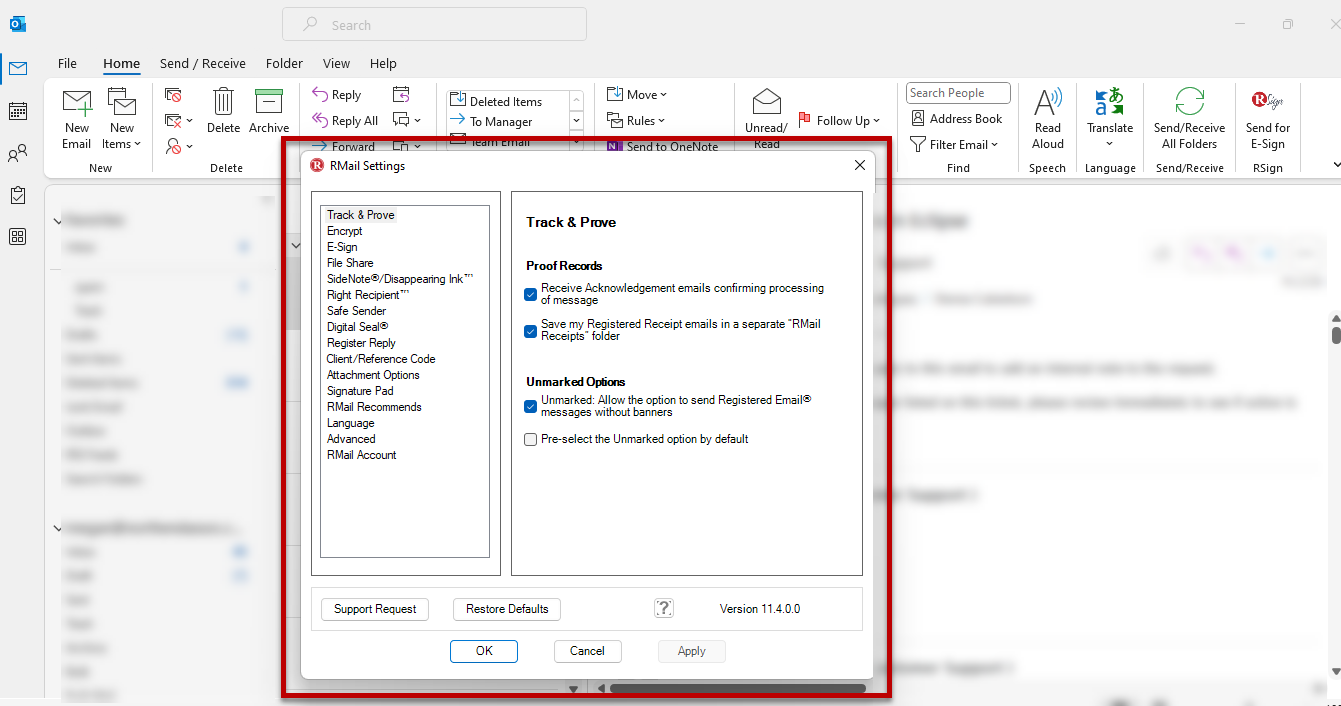Switch to the Home tab

[121, 63]
